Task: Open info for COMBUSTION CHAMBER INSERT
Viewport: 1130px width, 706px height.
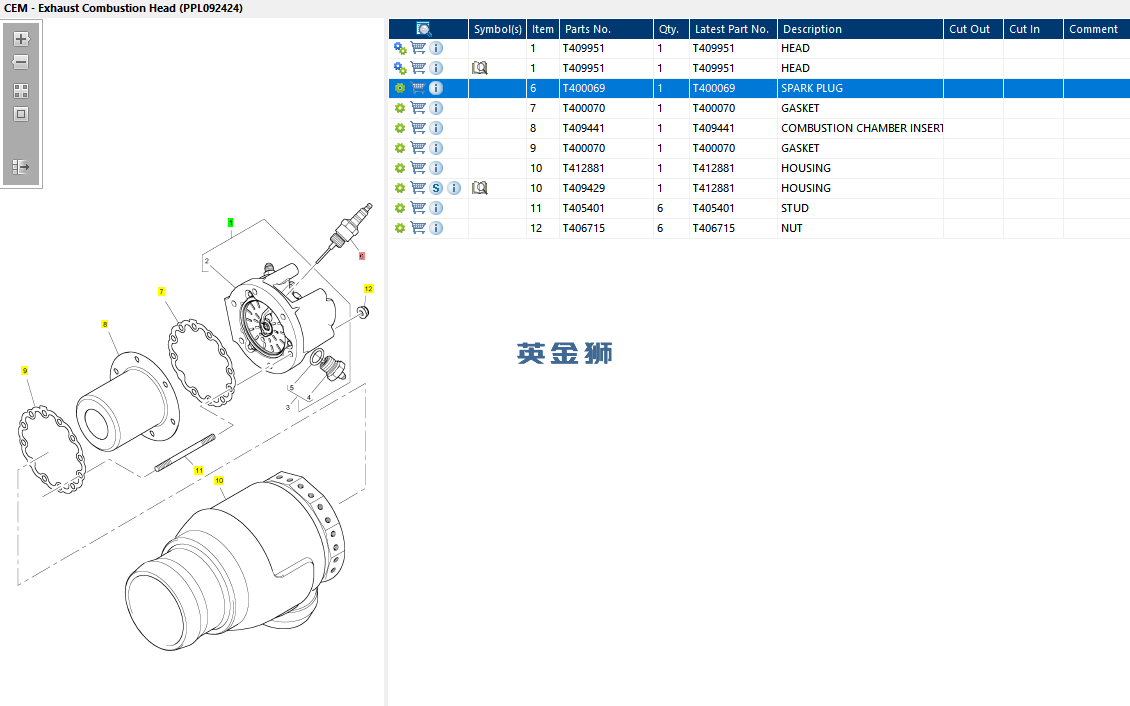Action: pos(436,128)
